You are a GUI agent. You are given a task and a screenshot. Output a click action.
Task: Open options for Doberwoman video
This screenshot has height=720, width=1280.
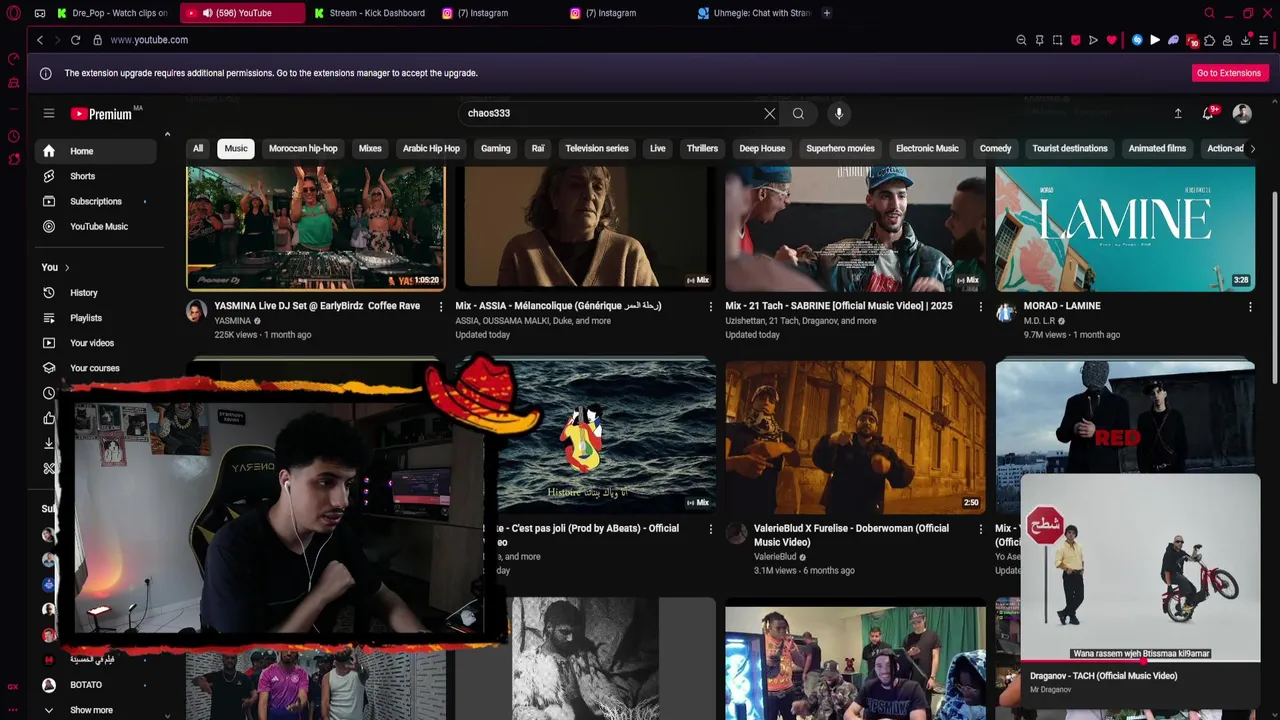click(980, 529)
